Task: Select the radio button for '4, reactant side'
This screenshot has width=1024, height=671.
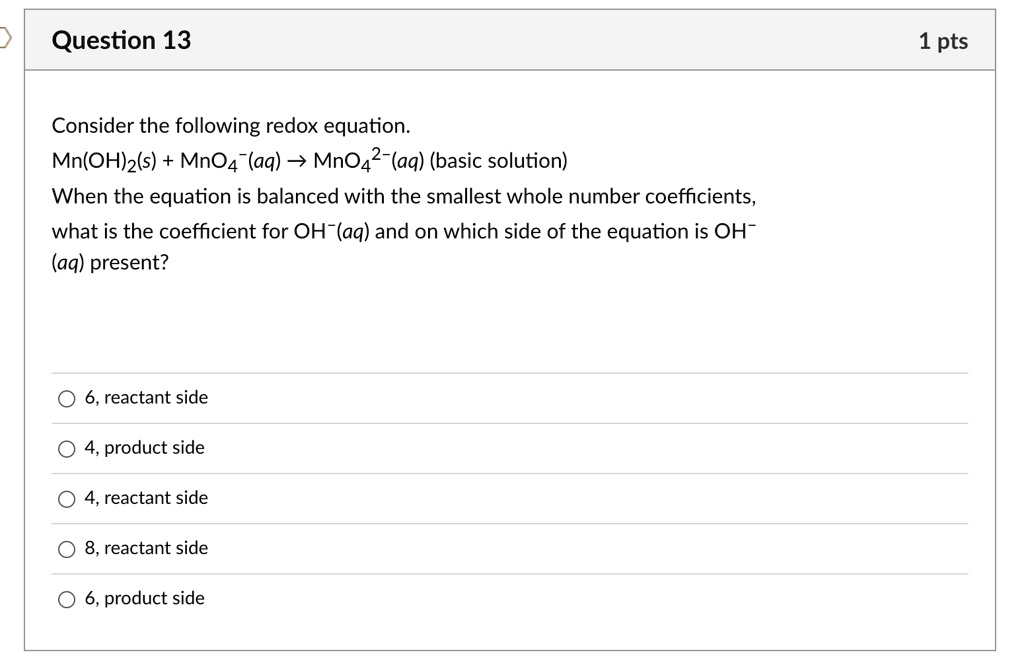Action: pos(66,497)
